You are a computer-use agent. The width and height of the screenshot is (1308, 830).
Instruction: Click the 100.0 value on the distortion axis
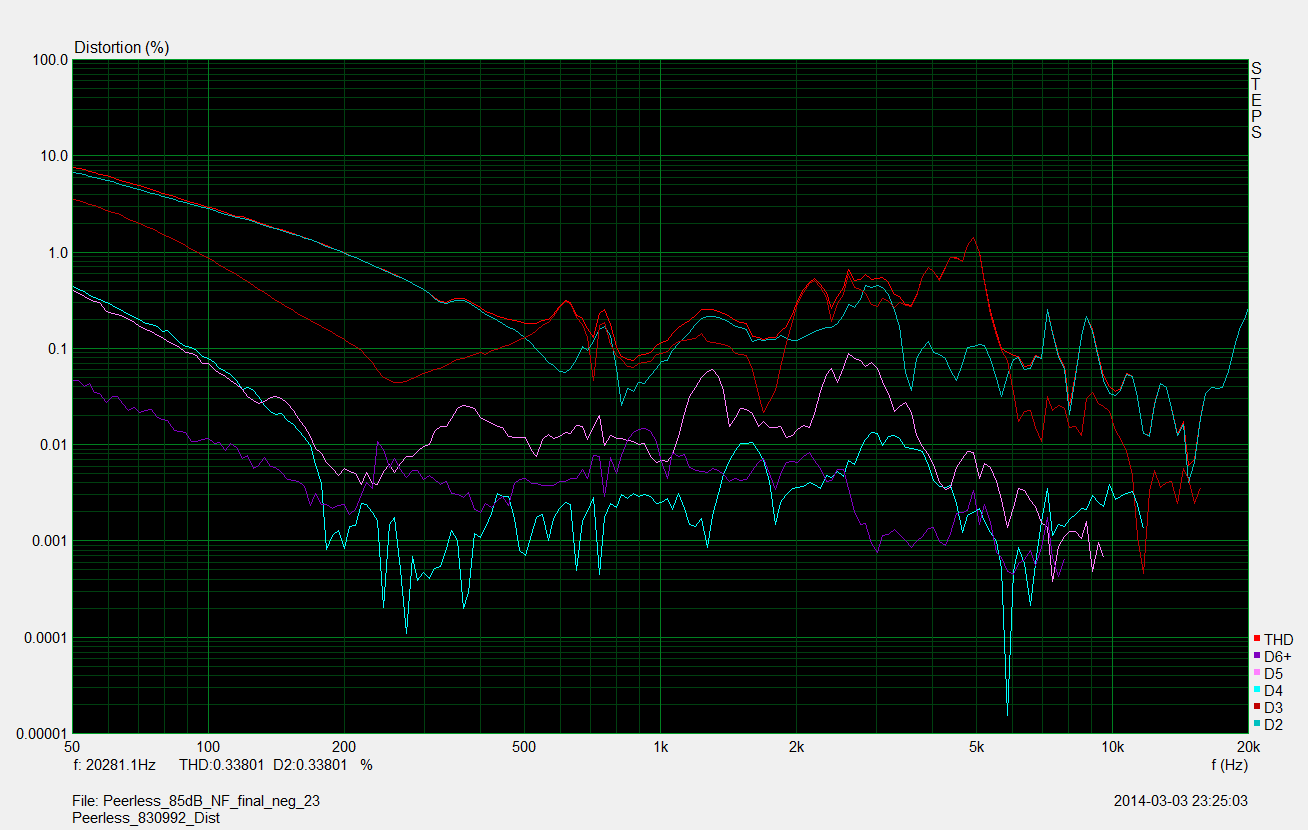click(x=50, y=60)
